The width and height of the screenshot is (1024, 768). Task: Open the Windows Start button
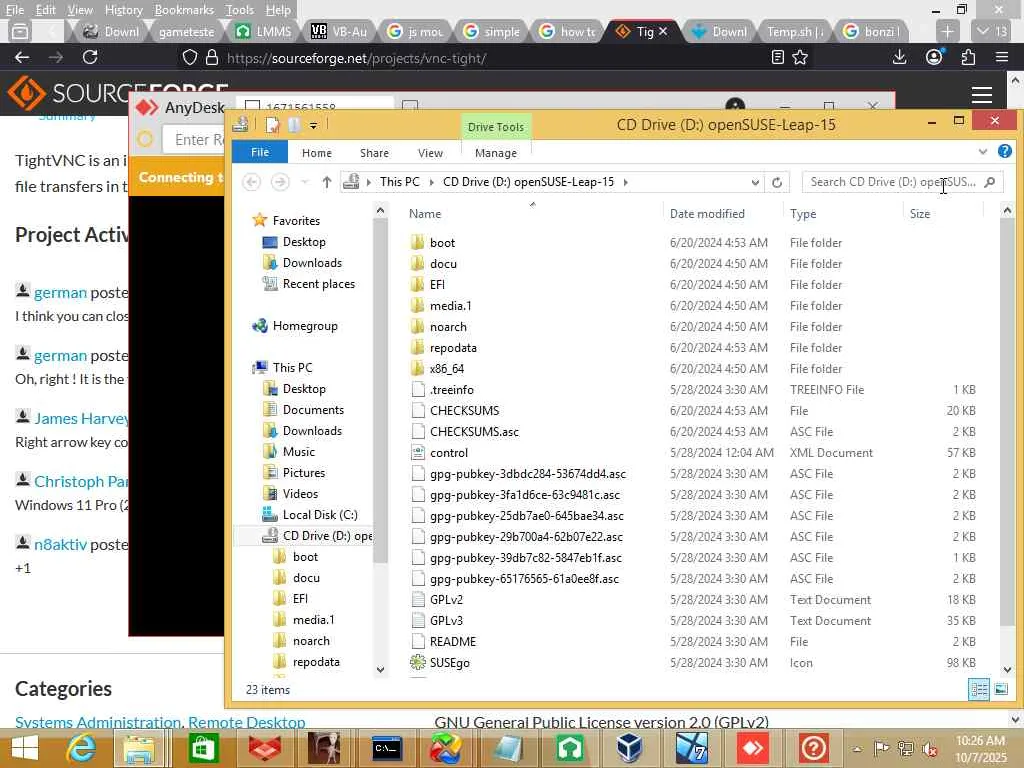click(25, 748)
